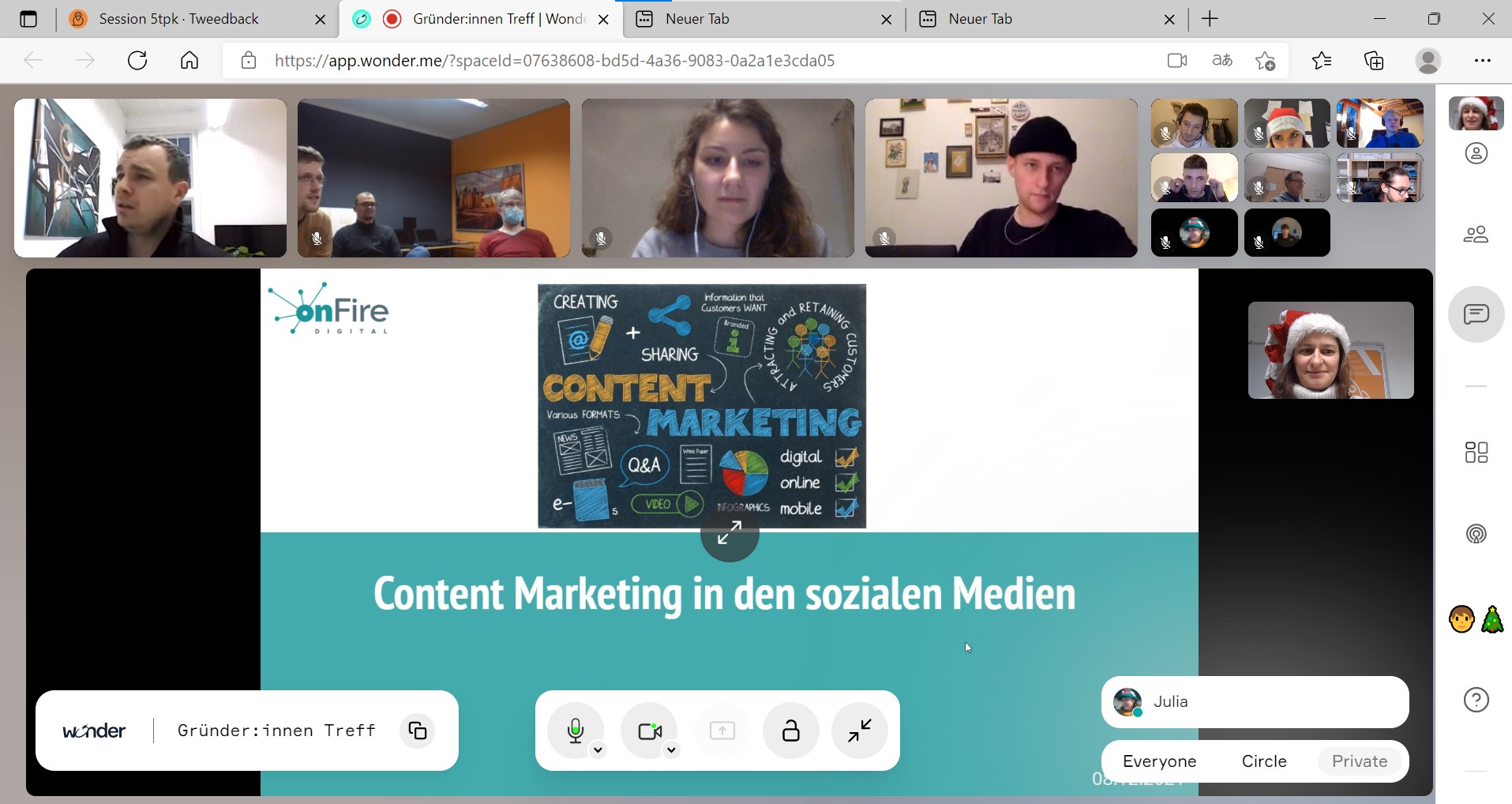Add this page to favorites star
Image resolution: width=1512 pixels, height=804 pixels.
[1266, 61]
